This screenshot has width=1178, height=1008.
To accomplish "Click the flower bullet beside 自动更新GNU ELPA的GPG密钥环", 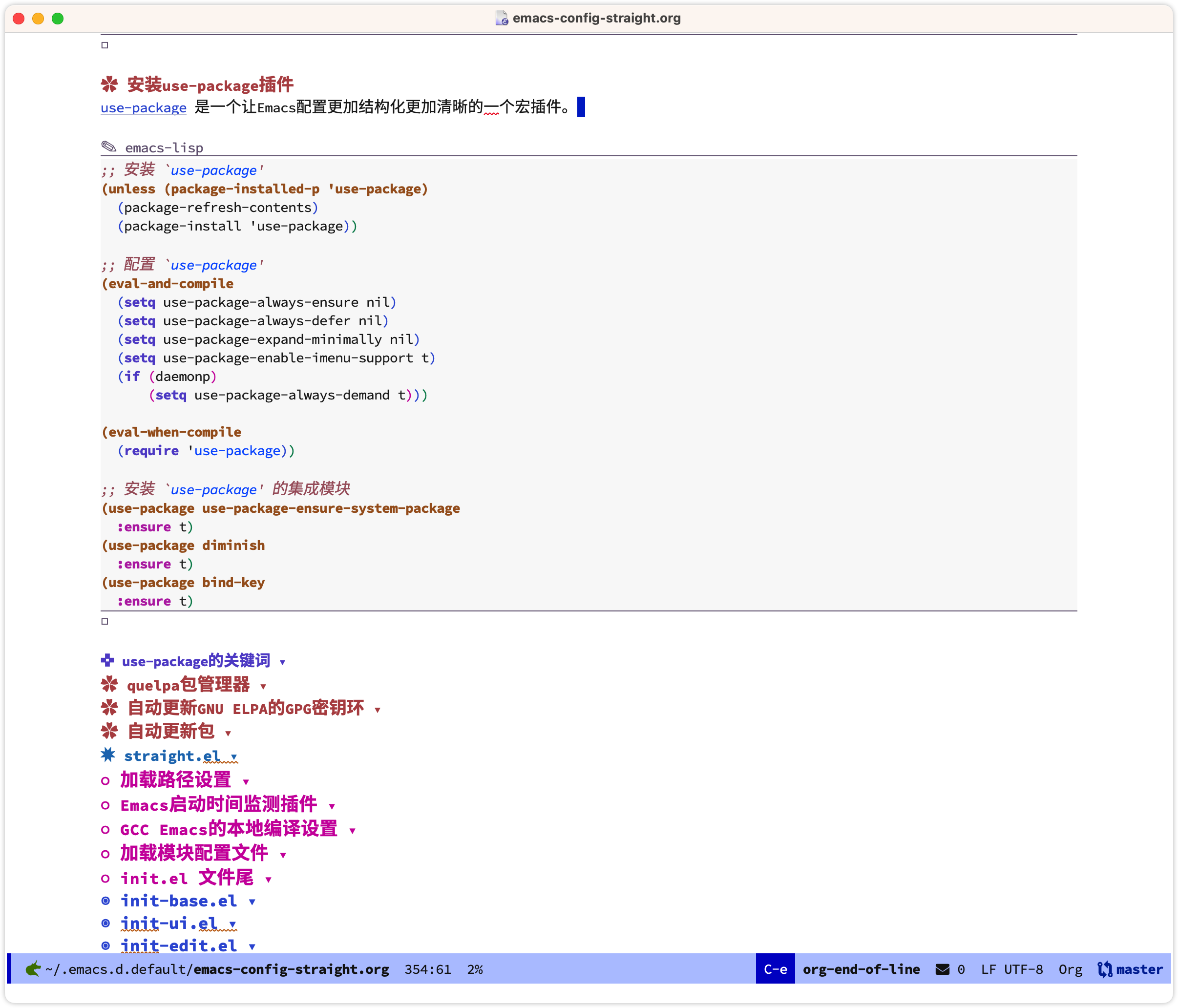I will click(x=109, y=708).
